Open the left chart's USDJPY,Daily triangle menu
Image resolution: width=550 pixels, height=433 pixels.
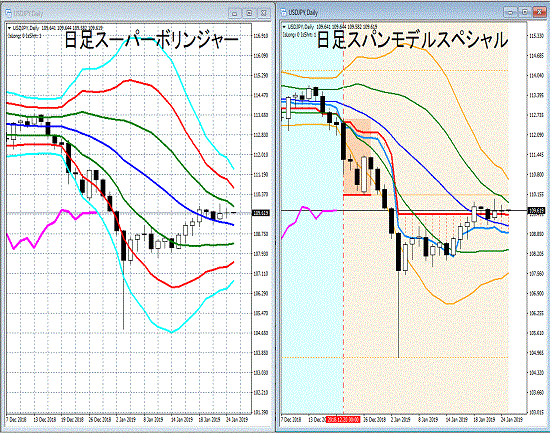(x=9, y=28)
